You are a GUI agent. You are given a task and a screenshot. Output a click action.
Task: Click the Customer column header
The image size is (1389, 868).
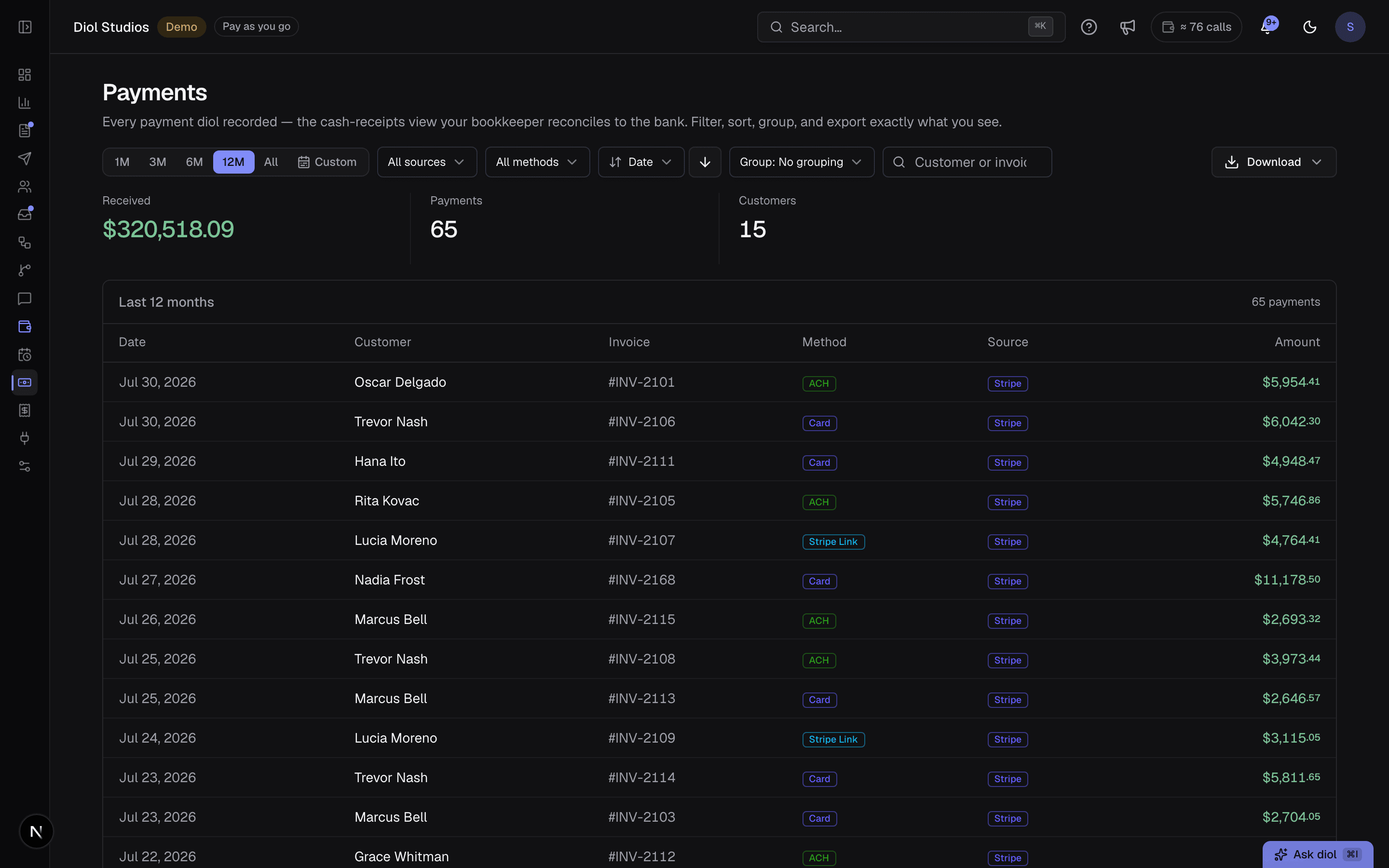tap(382, 342)
